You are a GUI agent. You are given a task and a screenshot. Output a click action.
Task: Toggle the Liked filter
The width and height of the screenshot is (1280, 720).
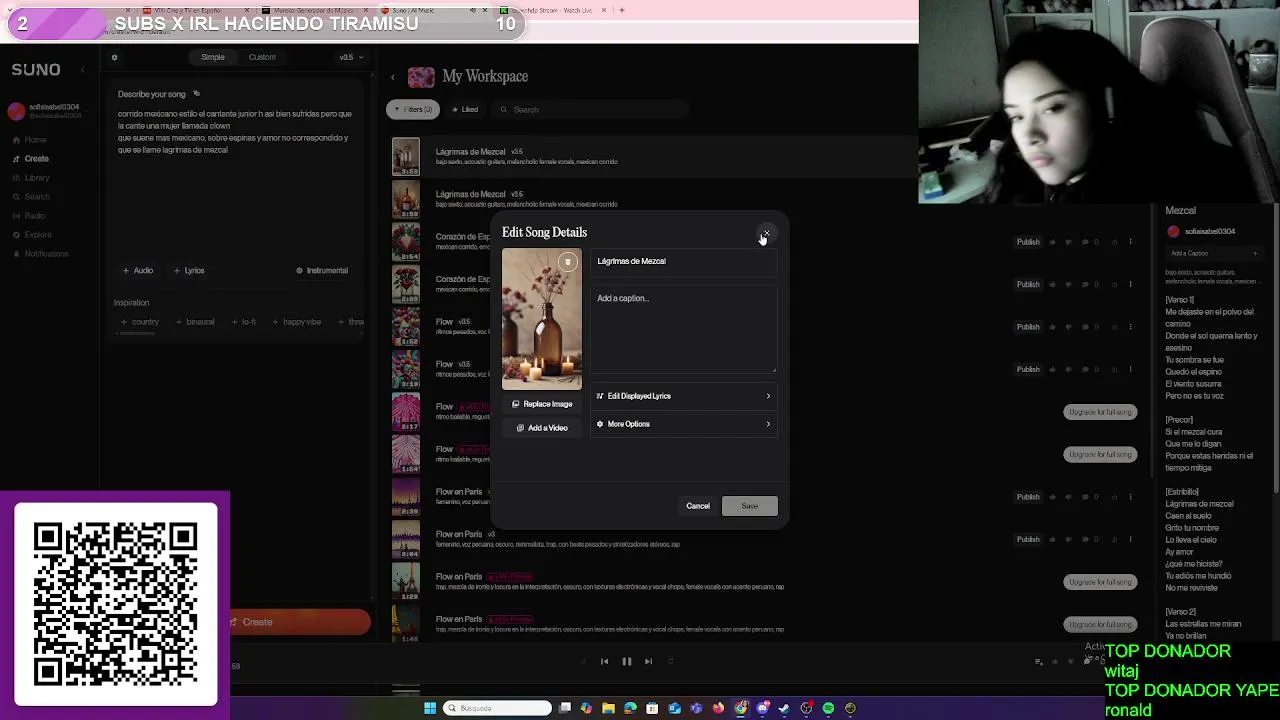click(x=464, y=109)
